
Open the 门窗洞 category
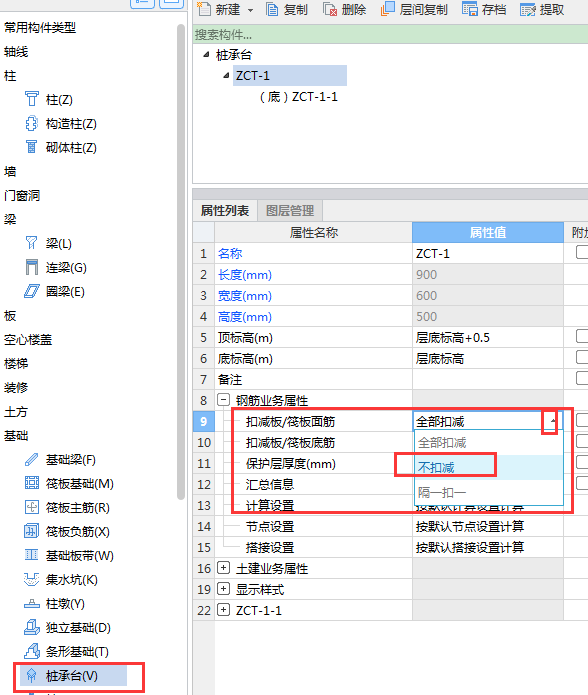[x=22, y=195]
